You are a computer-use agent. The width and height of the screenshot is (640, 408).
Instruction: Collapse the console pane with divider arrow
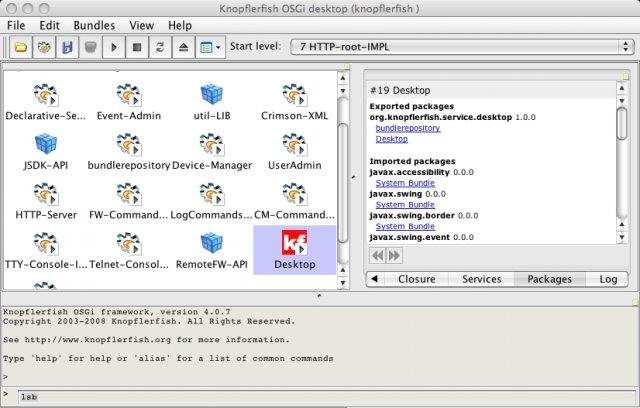pyautogui.click(x=319, y=295)
